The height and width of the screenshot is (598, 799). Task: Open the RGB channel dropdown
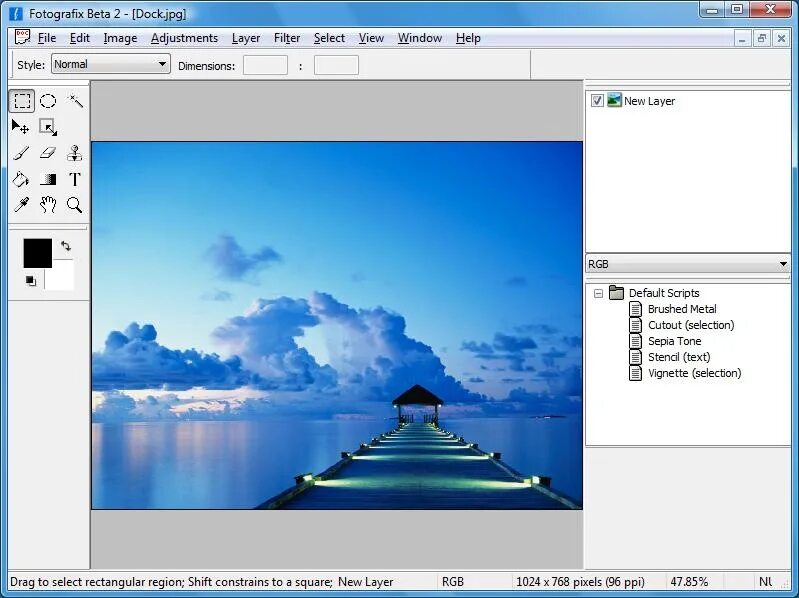(x=688, y=264)
